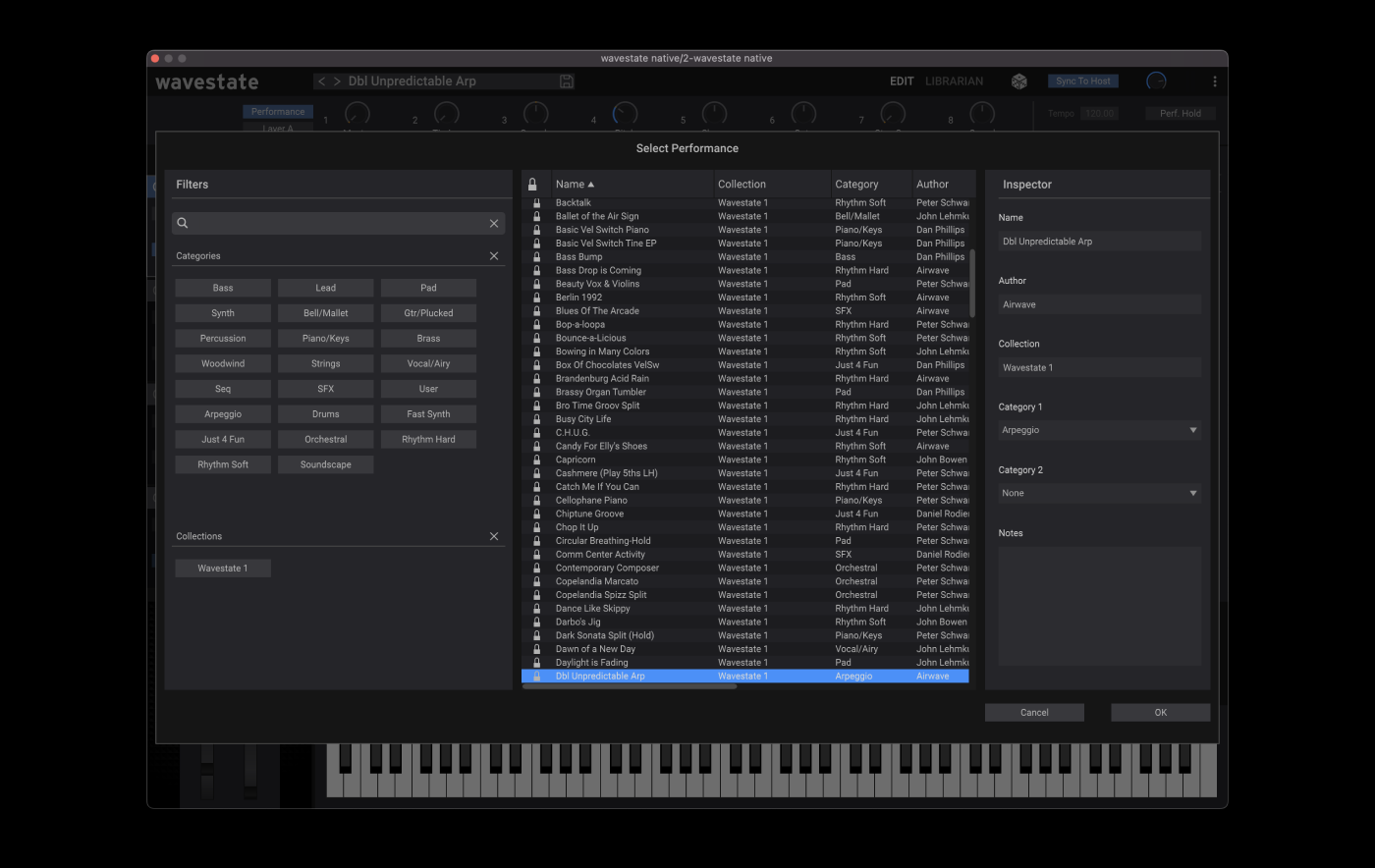Screen dimensions: 1375x868
Task: Go to next performance with right arrow
Action: [x=337, y=81]
